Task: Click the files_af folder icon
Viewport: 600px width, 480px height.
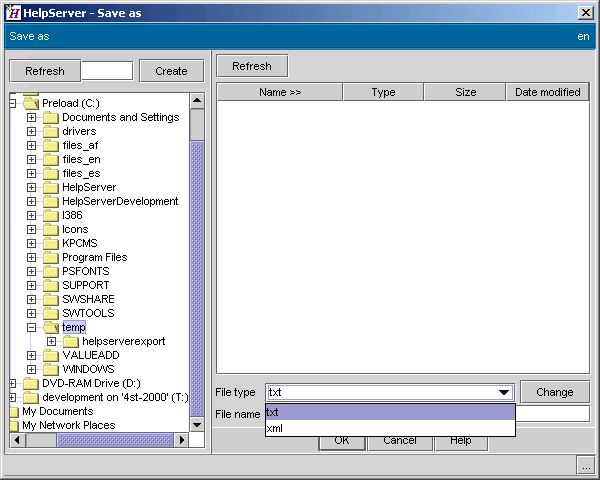Action: 51,145
